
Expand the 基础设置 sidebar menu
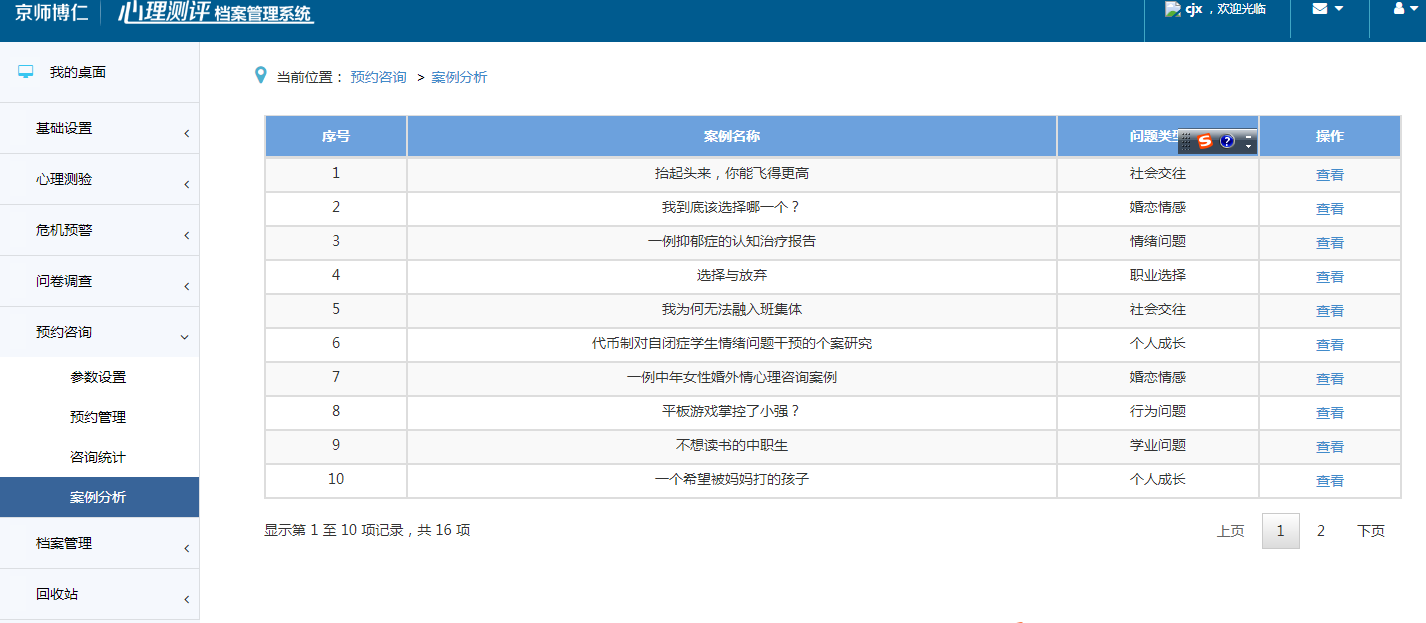point(100,128)
